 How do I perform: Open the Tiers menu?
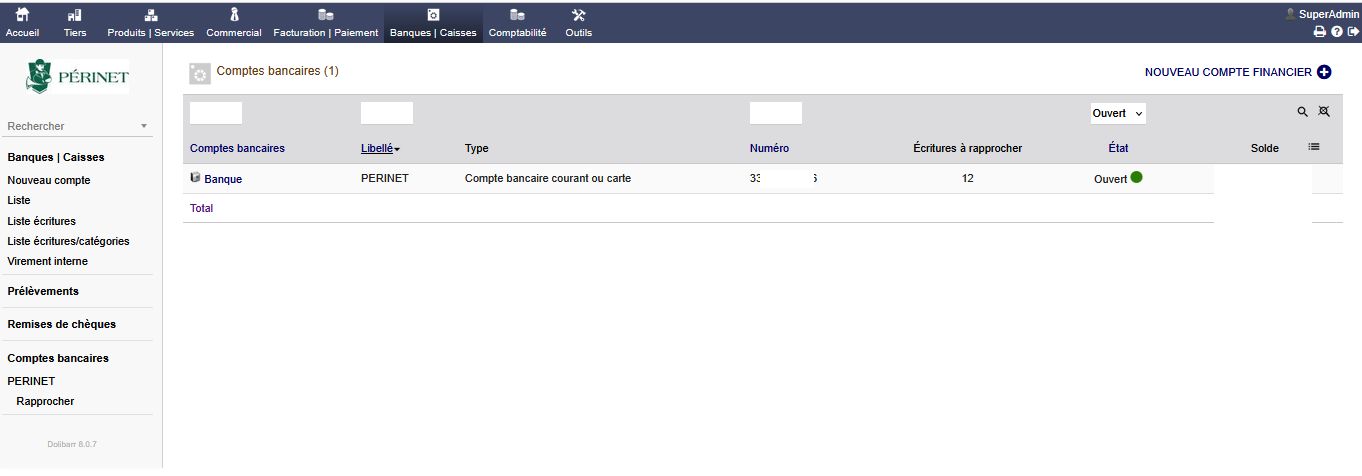(75, 23)
